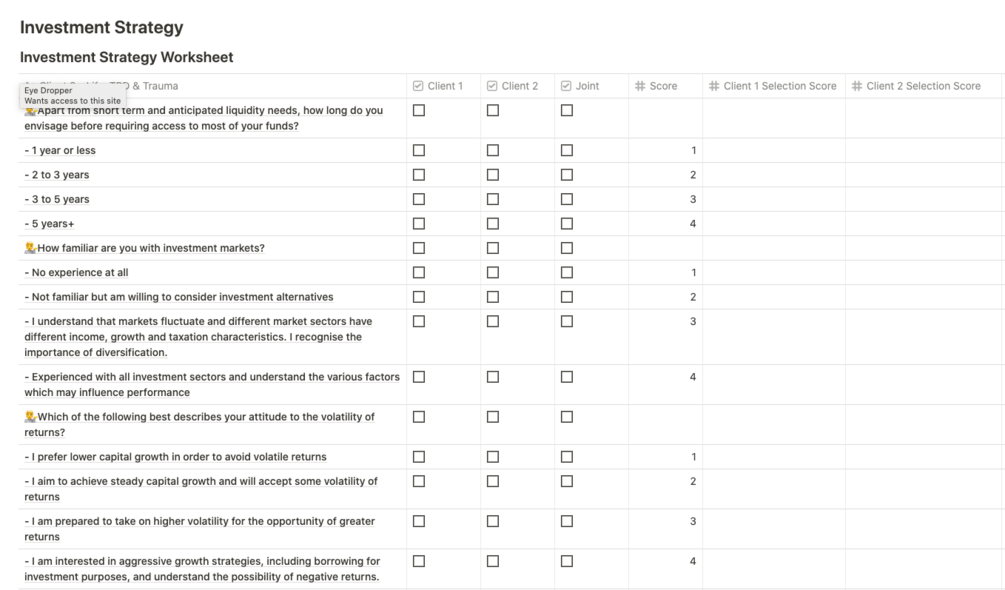Screen dimensions: 1005x590
Task: Open the Joint column header menu
Action: 587,86
